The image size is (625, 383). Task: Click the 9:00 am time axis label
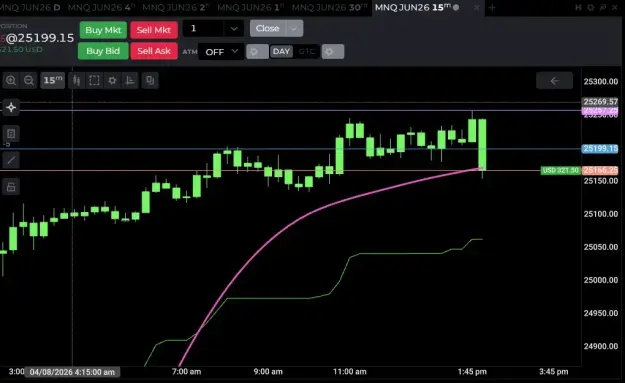[x=268, y=372]
